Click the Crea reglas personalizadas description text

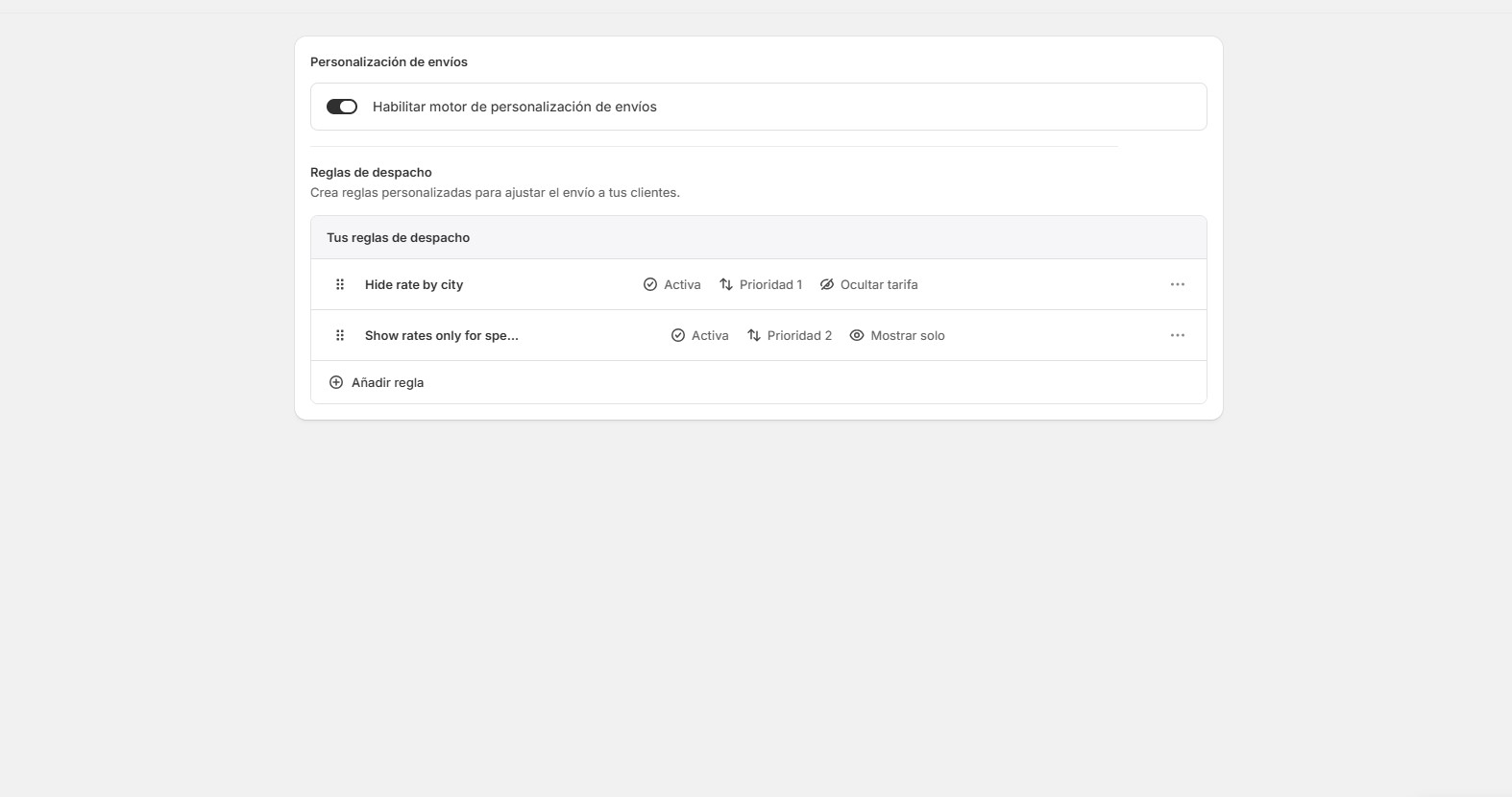[495, 192]
